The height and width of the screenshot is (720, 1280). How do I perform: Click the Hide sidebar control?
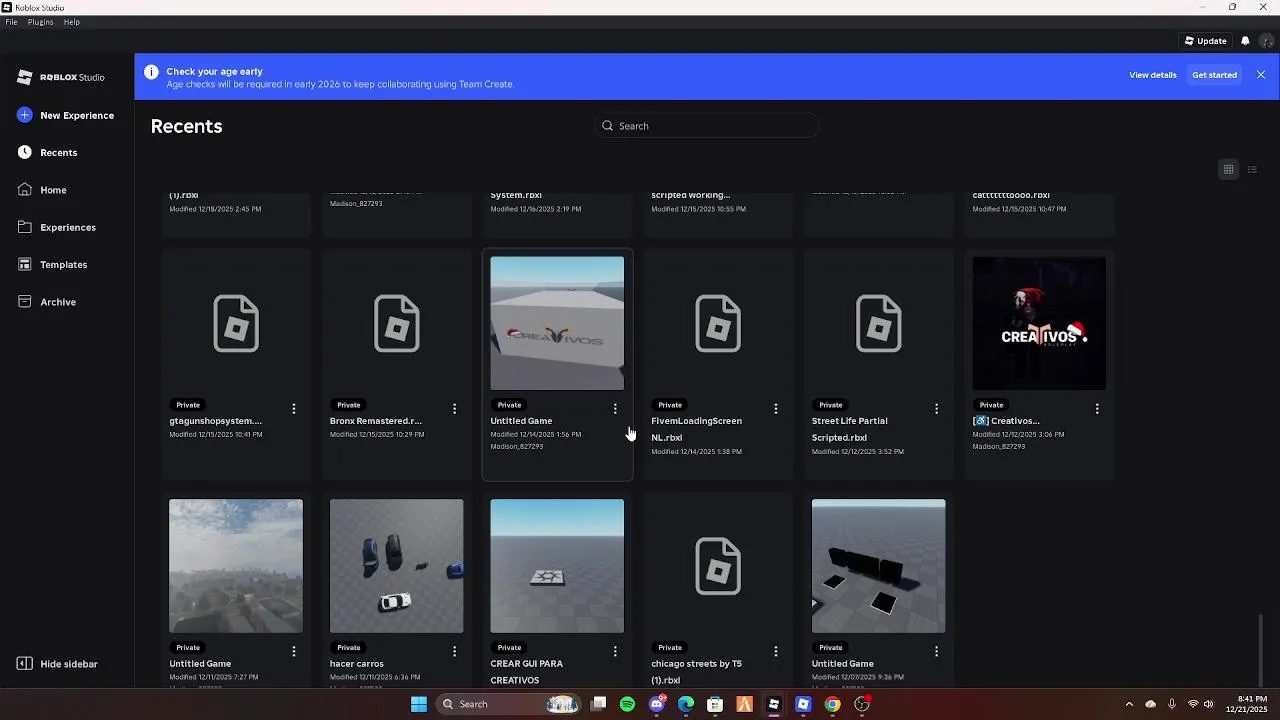pos(58,664)
